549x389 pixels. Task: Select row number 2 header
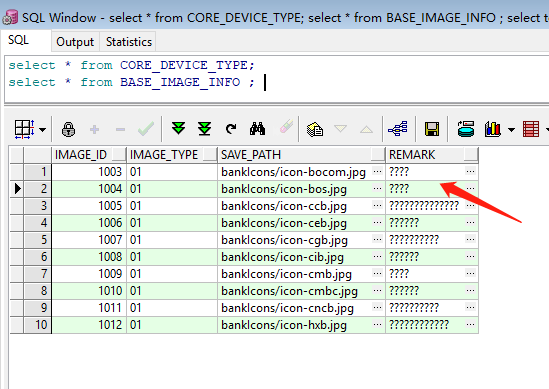[x=37, y=189]
